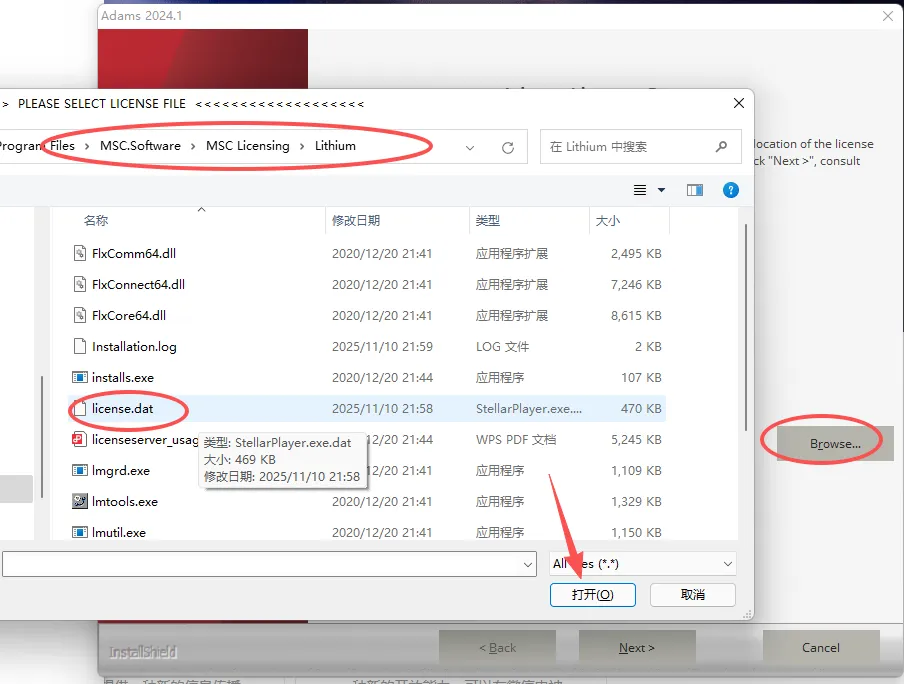The width and height of the screenshot is (904, 684).
Task: Select the FlxCore64.dll file name
Action: click(x=129, y=315)
